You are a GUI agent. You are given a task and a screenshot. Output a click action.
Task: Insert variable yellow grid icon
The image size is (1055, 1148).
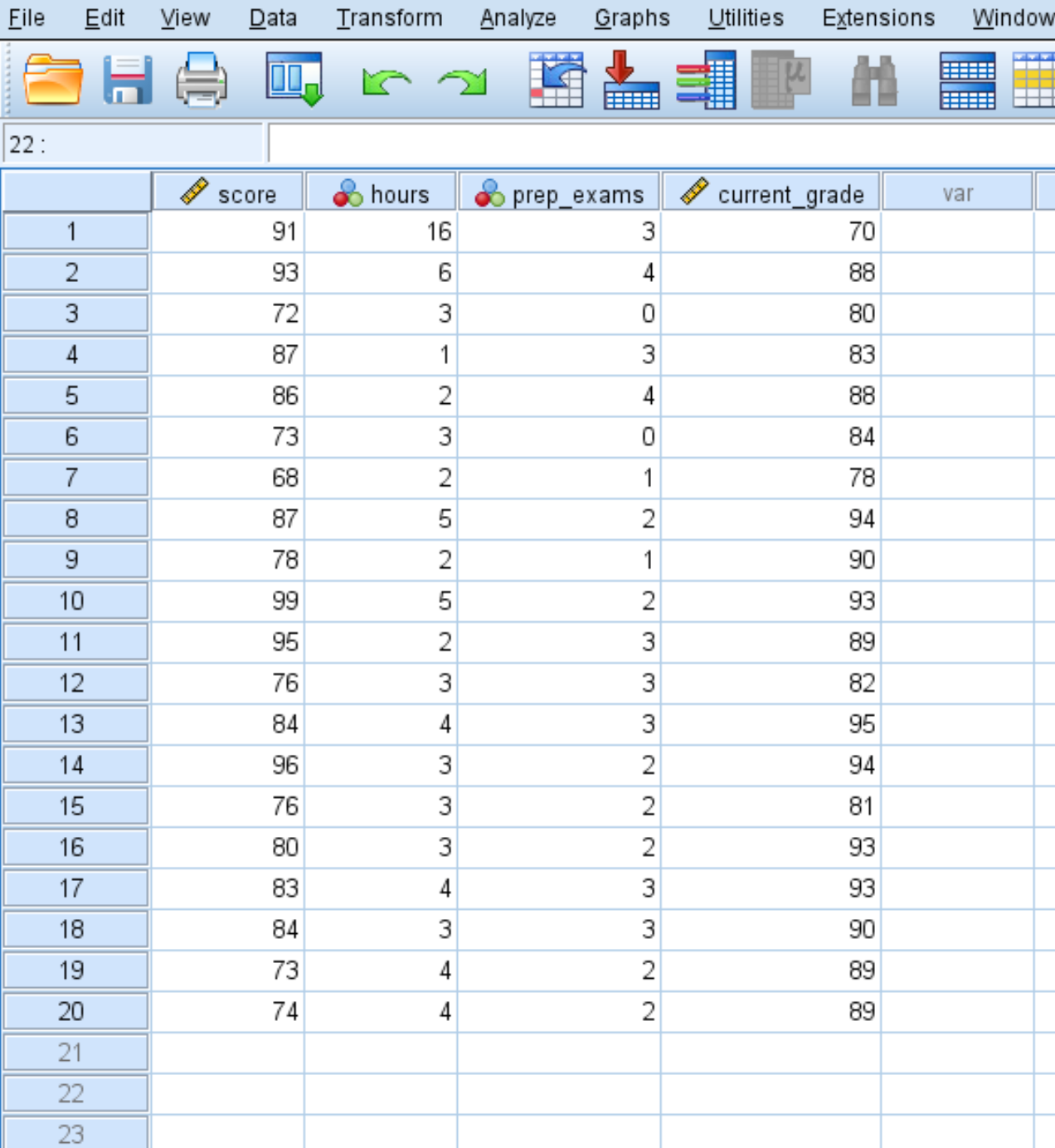1034,80
